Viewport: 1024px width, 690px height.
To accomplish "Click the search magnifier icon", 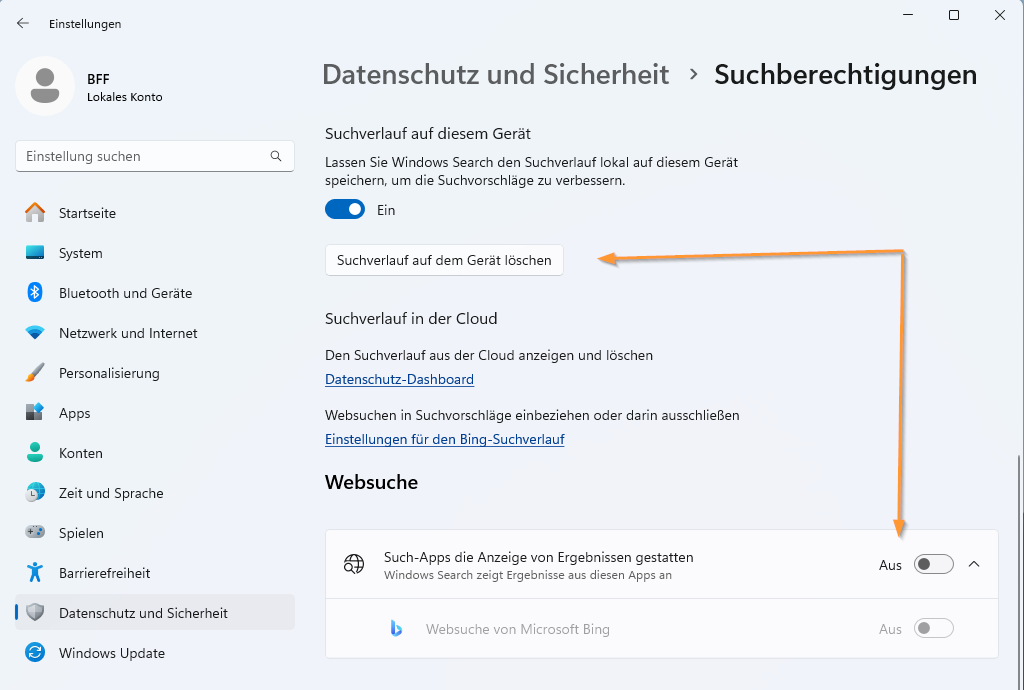I will point(276,156).
